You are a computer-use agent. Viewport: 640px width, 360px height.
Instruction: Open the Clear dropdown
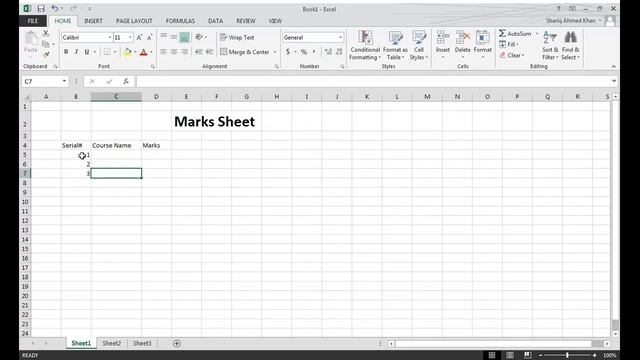512,55
